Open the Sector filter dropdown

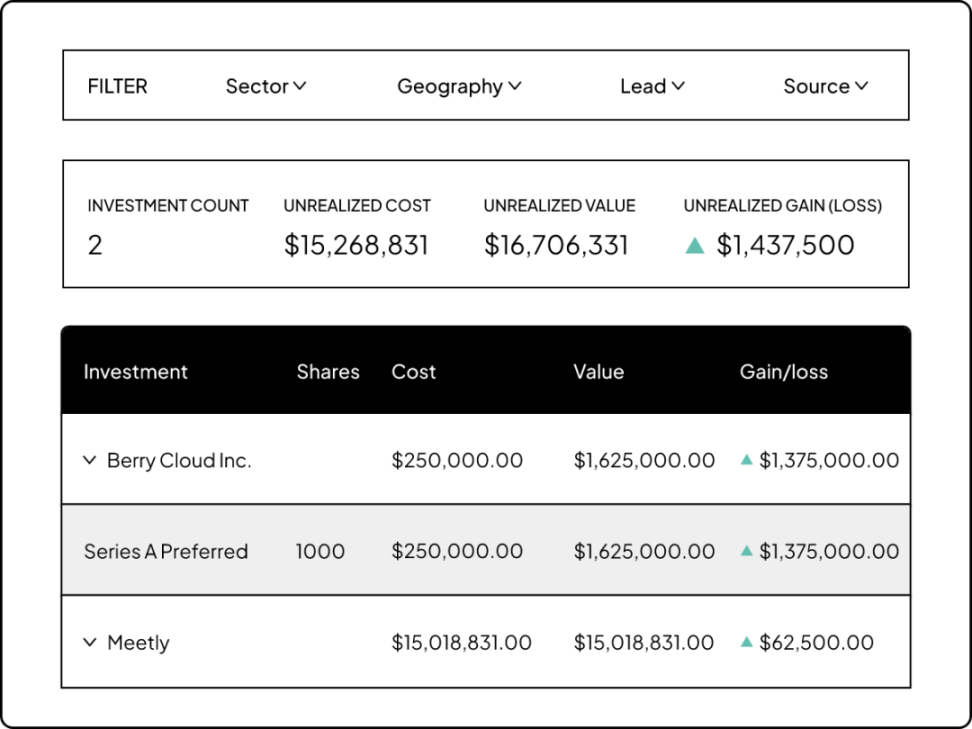[265, 86]
